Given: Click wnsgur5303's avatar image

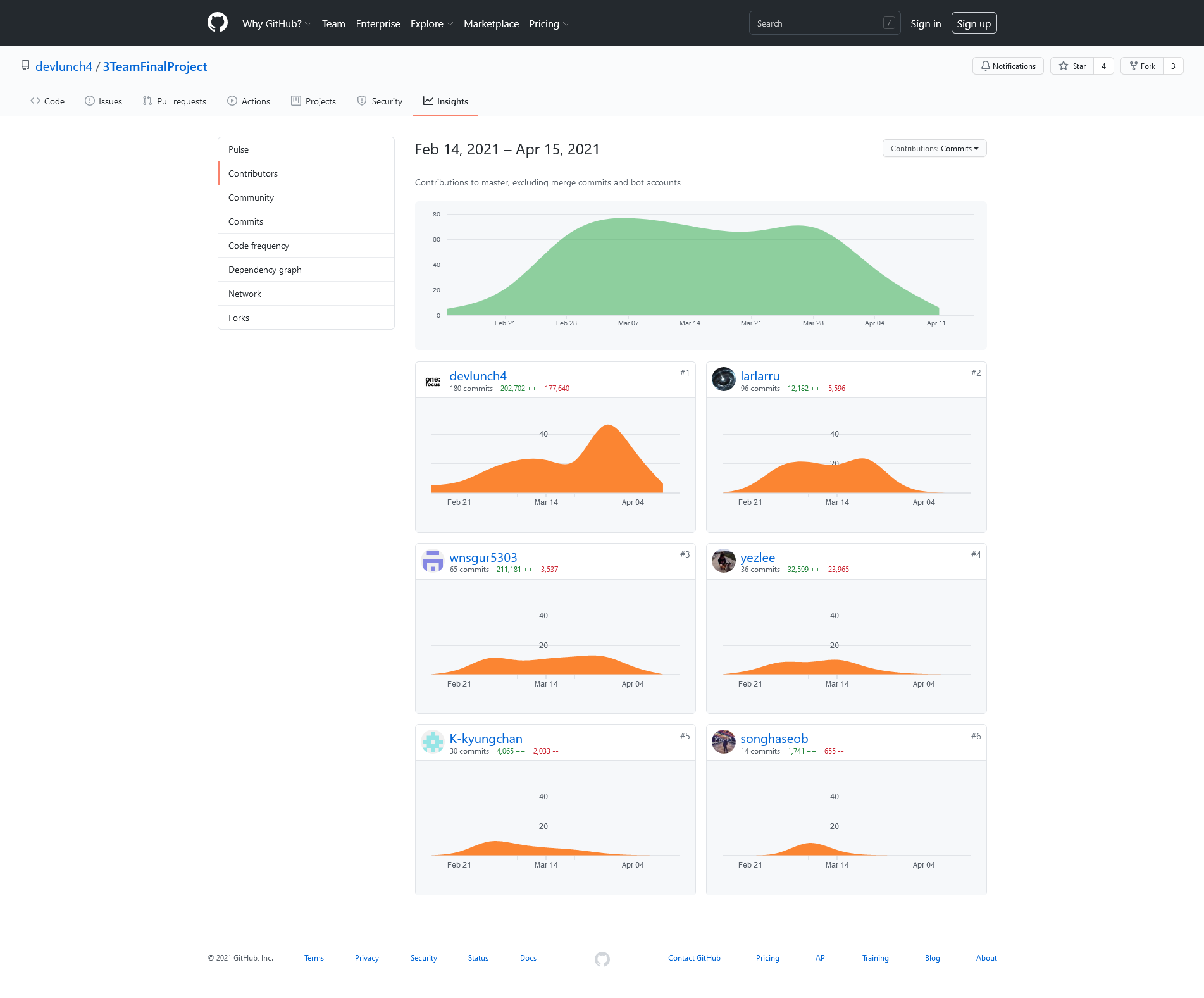Looking at the screenshot, I should [x=433, y=561].
